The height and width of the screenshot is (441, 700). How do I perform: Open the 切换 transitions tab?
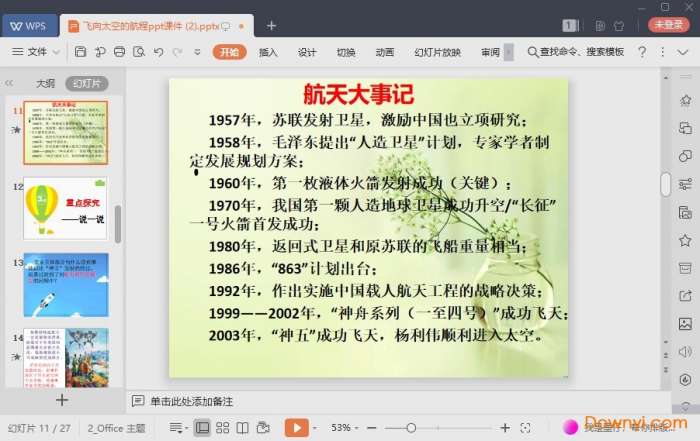(346, 52)
